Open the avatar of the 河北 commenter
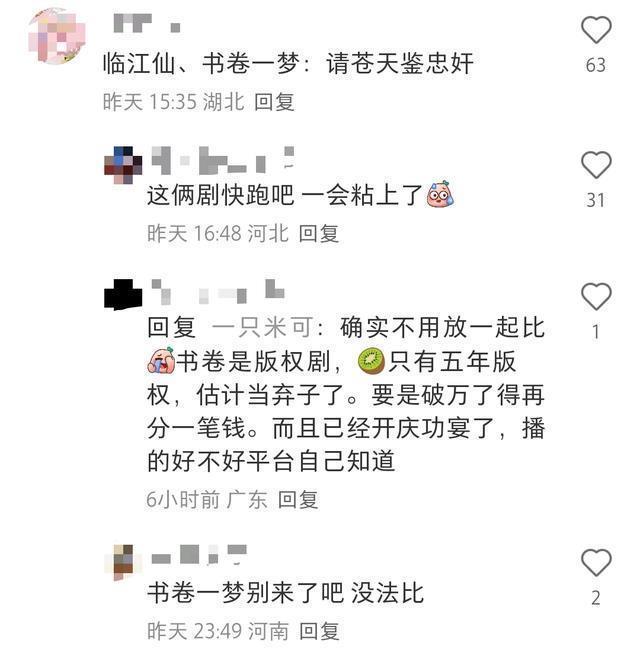Image resolution: width=640 pixels, height=665 pixels. [123, 165]
